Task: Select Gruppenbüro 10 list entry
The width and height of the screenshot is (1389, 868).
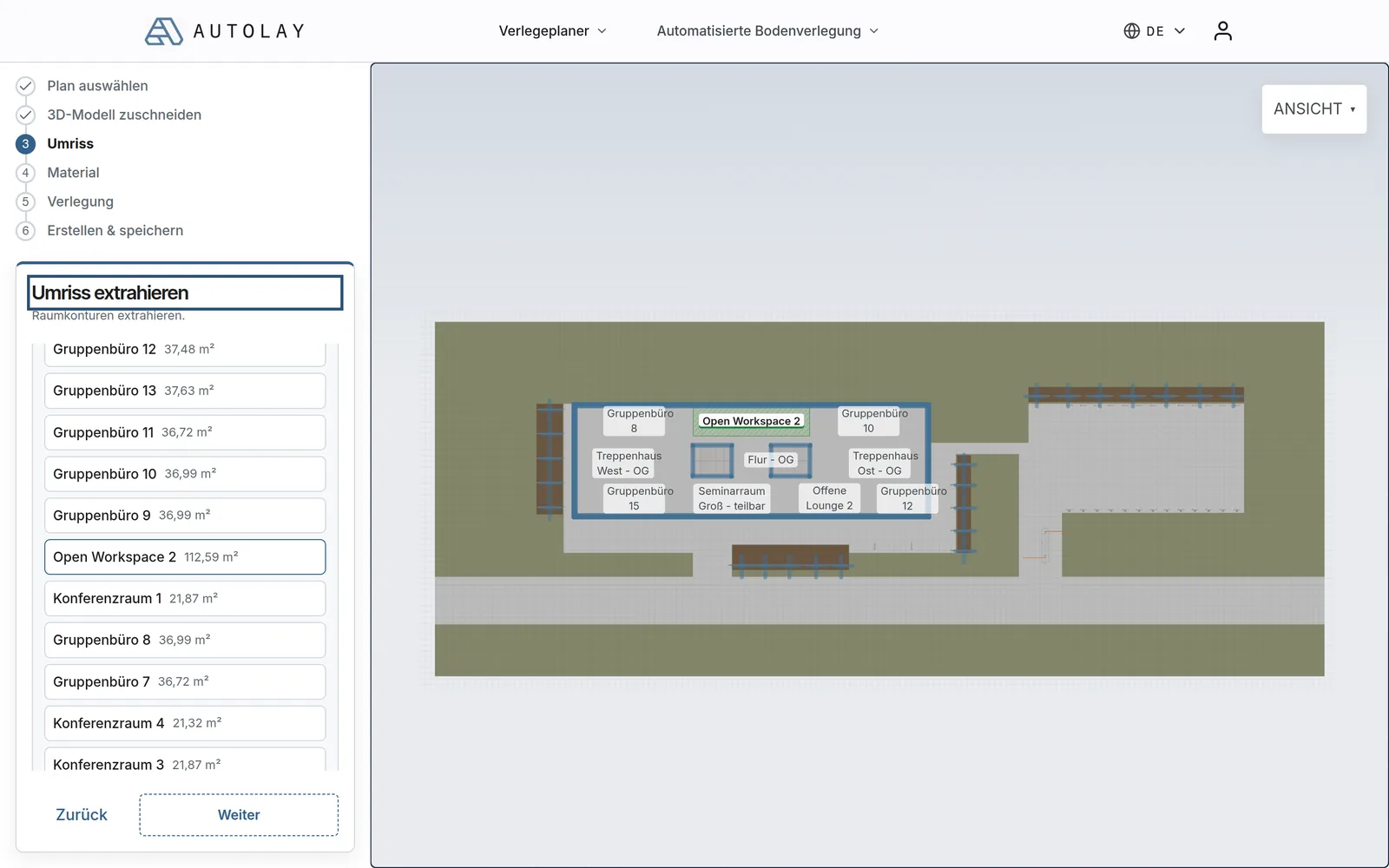Action: coord(185,474)
